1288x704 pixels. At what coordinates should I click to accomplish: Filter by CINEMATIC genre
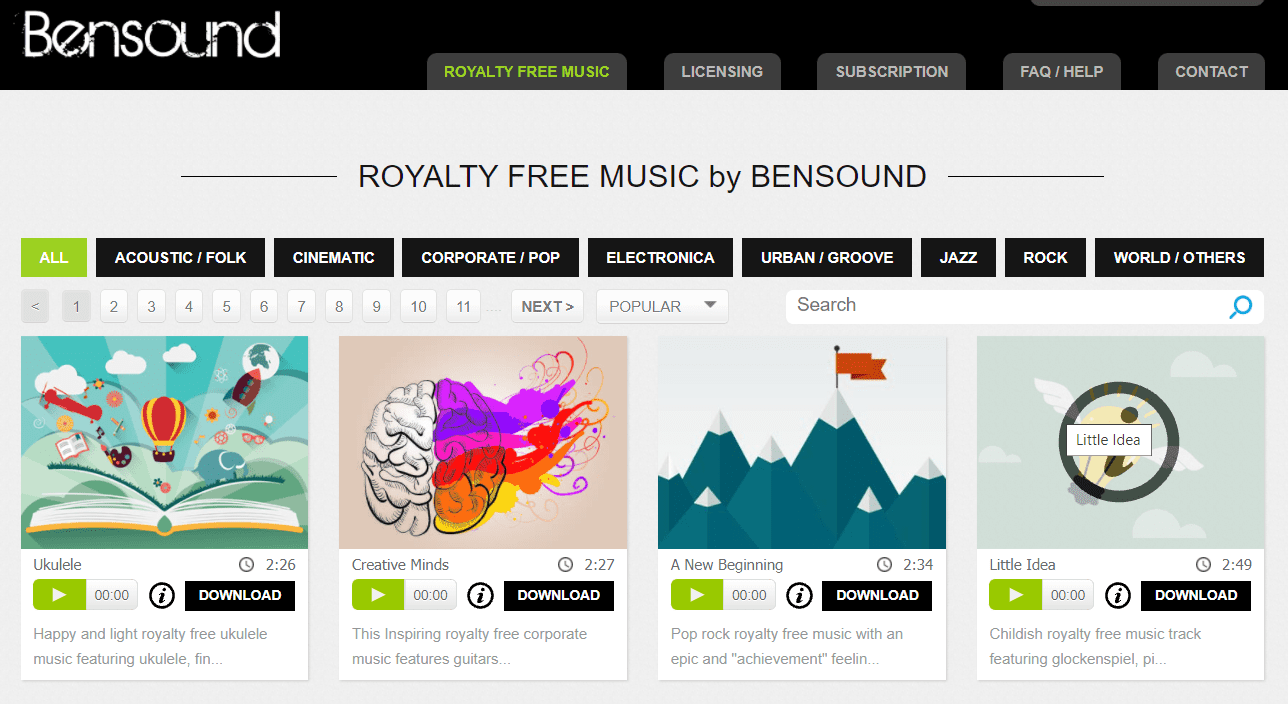click(334, 257)
